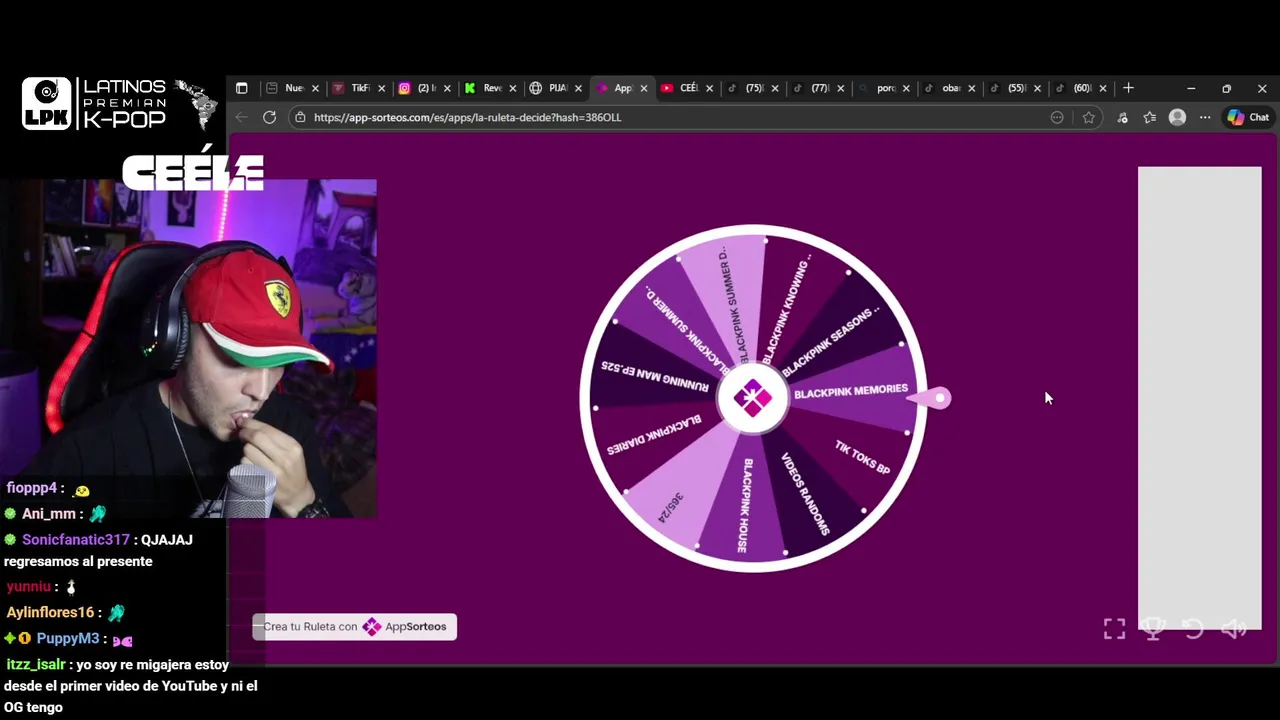This screenshot has height=720, width=1280.
Task: Close the TikTok '(75)' tab
Action: pos(775,88)
